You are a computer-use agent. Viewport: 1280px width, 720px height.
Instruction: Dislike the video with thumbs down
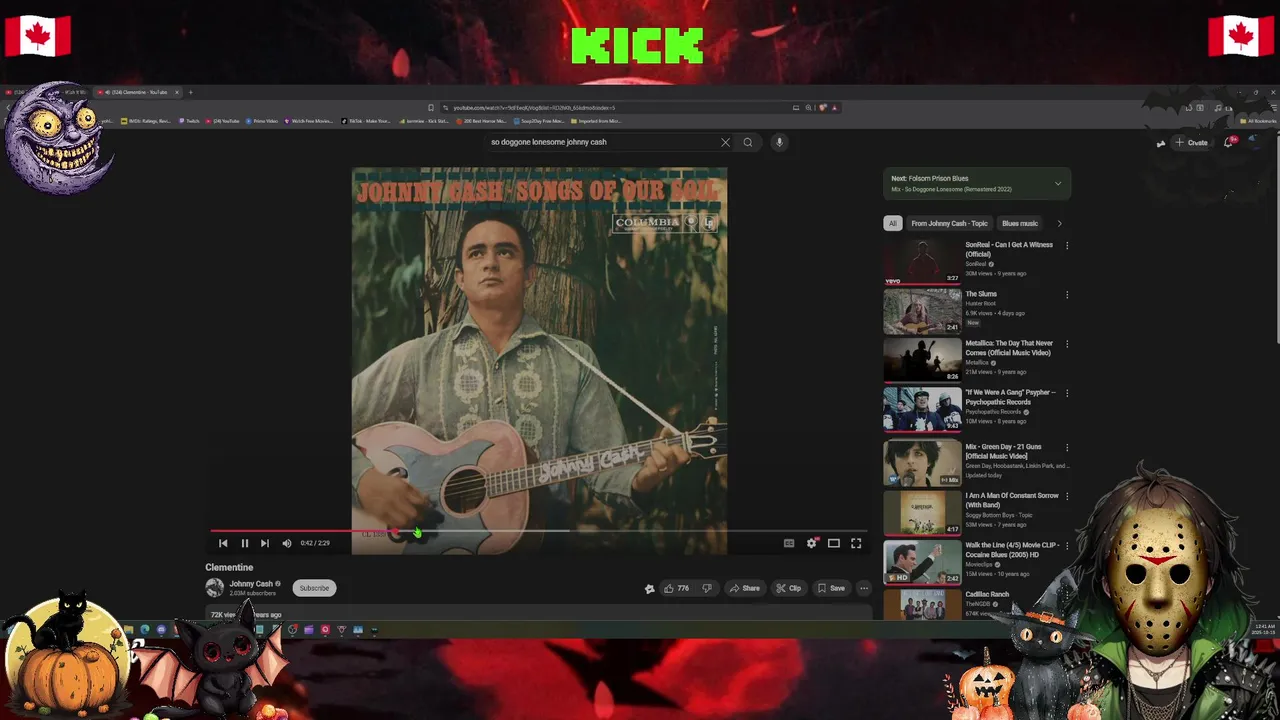(x=707, y=588)
